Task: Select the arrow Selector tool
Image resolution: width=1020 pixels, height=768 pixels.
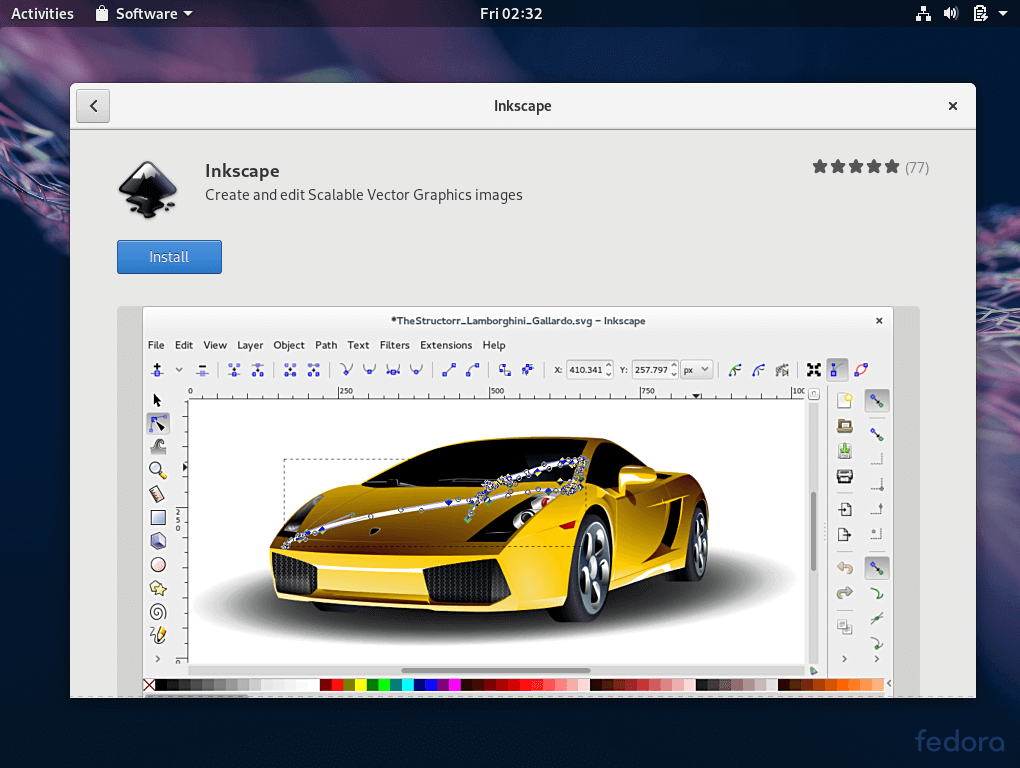Action: pyautogui.click(x=157, y=400)
